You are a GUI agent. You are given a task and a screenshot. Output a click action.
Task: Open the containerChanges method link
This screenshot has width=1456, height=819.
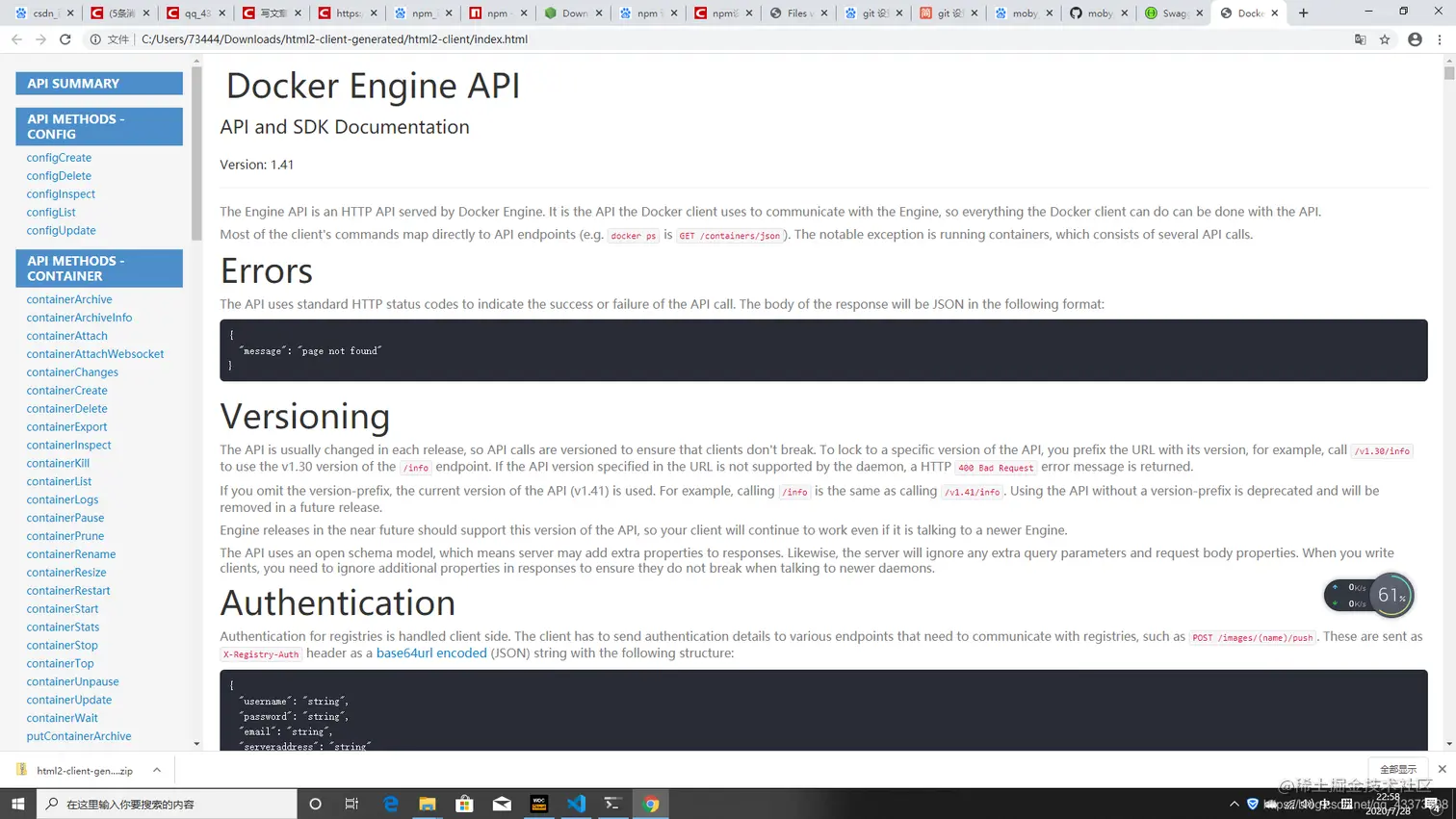(72, 372)
